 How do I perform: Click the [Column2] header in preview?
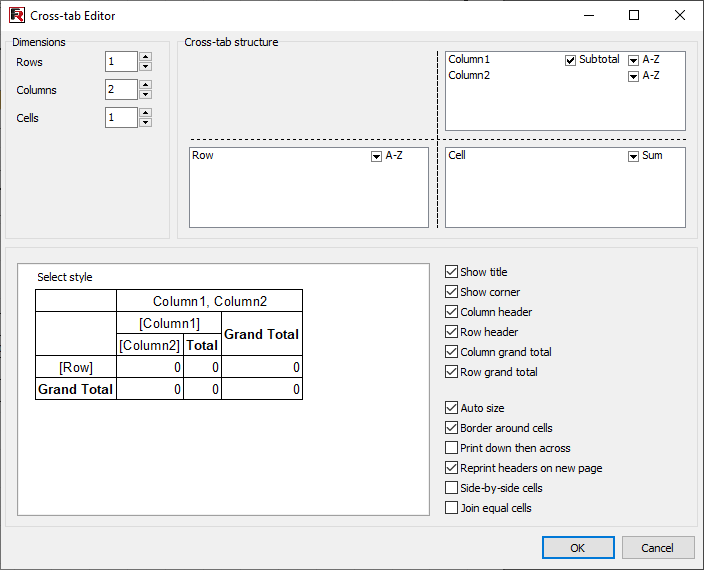point(150,345)
